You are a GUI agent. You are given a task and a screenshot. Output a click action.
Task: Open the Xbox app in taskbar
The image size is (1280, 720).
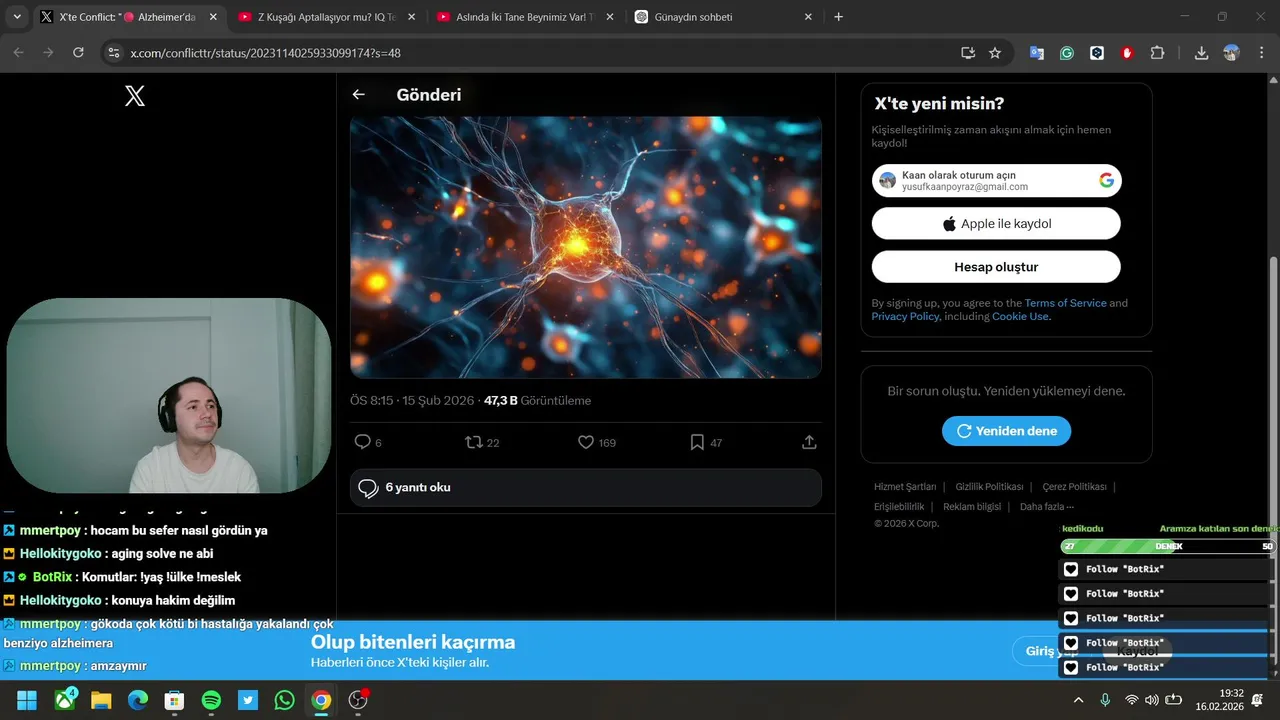pos(65,700)
